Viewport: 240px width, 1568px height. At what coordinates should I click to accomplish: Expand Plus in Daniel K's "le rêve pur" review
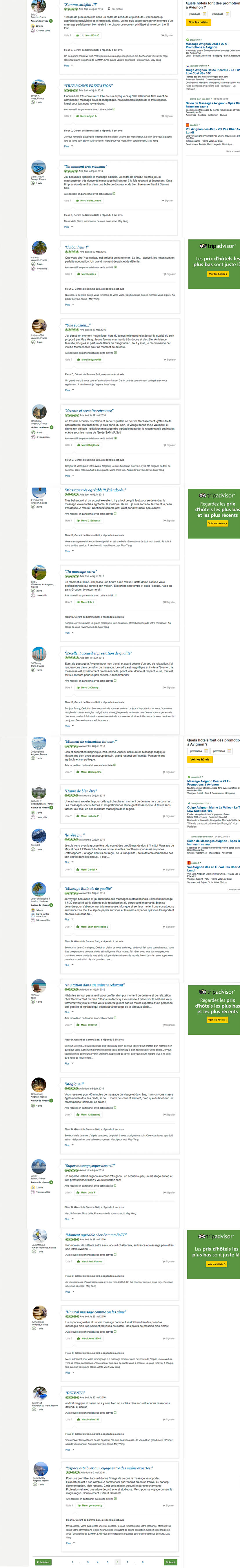69,862
